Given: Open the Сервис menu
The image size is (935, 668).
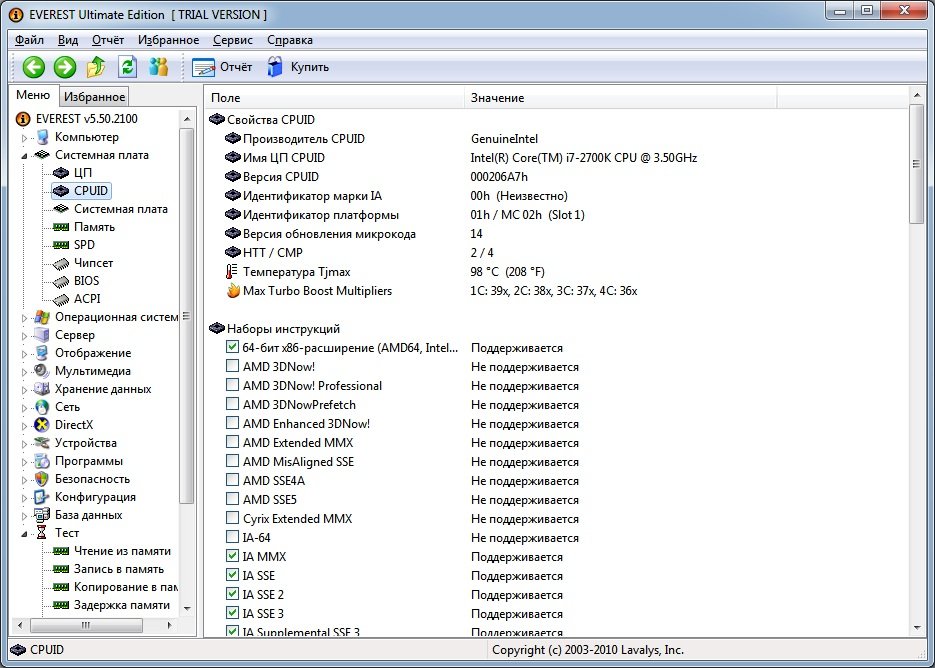Looking at the screenshot, I should [x=233, y=40].
